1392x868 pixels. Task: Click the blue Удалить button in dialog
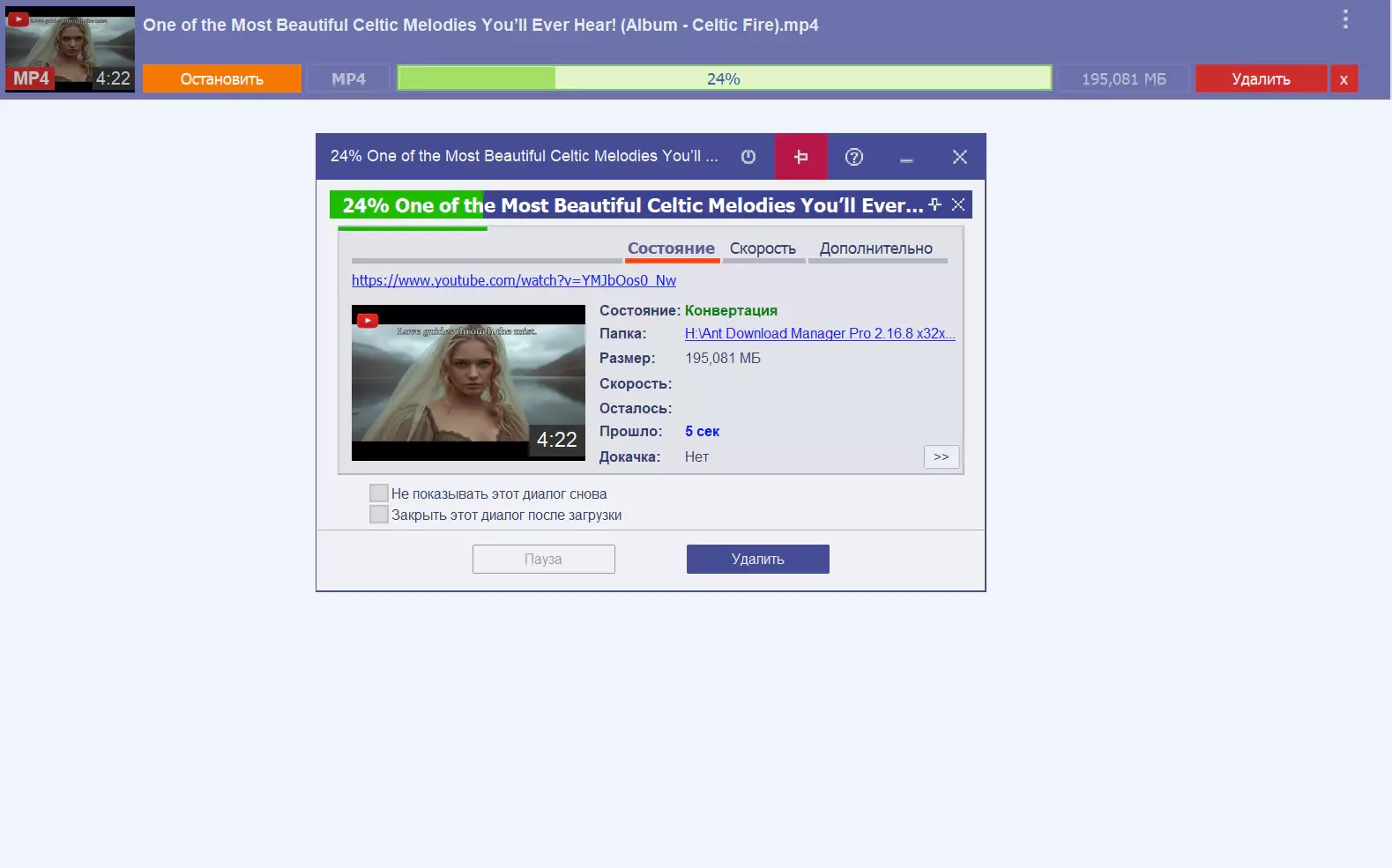coord(758,559)
